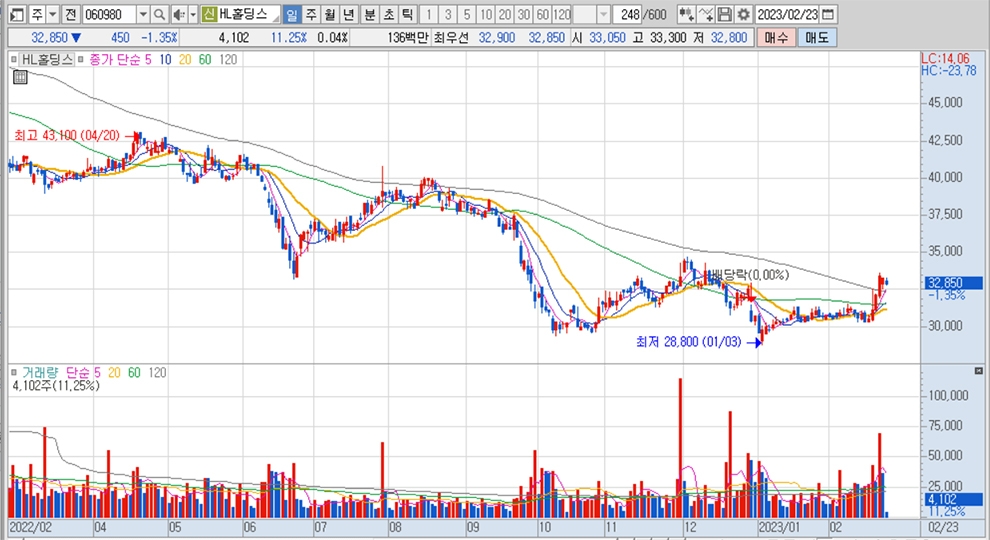990x540 pixels.
Task: Toggle HL홀딩스 price series marker box
Action: coord(15,60)
